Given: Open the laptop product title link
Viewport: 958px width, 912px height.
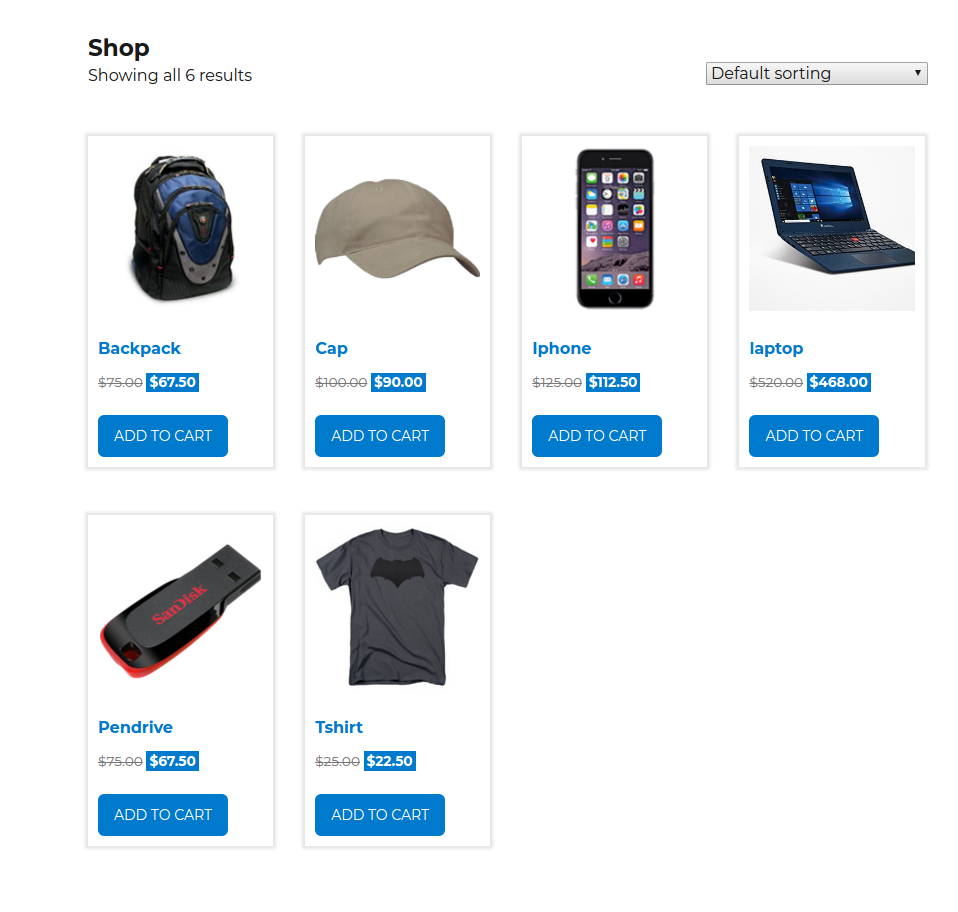Looking at the screenshot, I should [776, 348].
